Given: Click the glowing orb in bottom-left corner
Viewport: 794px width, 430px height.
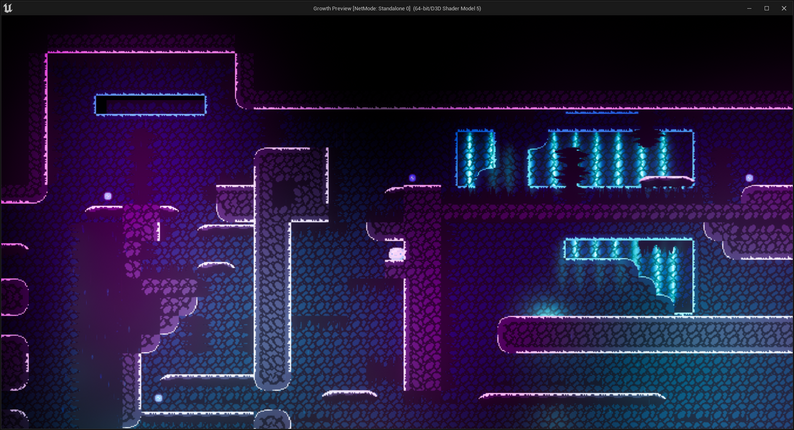Looking at the screenshot, I should (158, 398).
